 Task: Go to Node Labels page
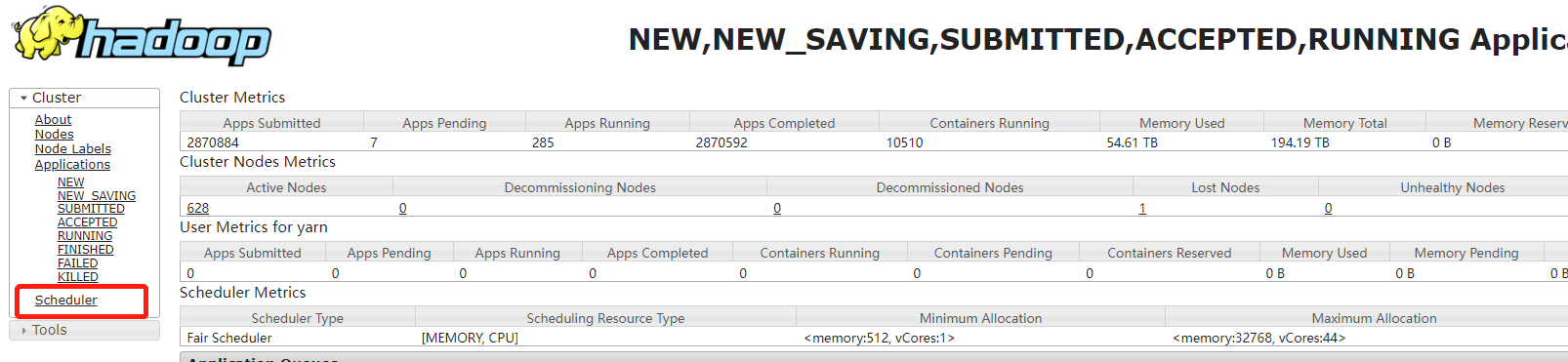[x=73, y=149]
